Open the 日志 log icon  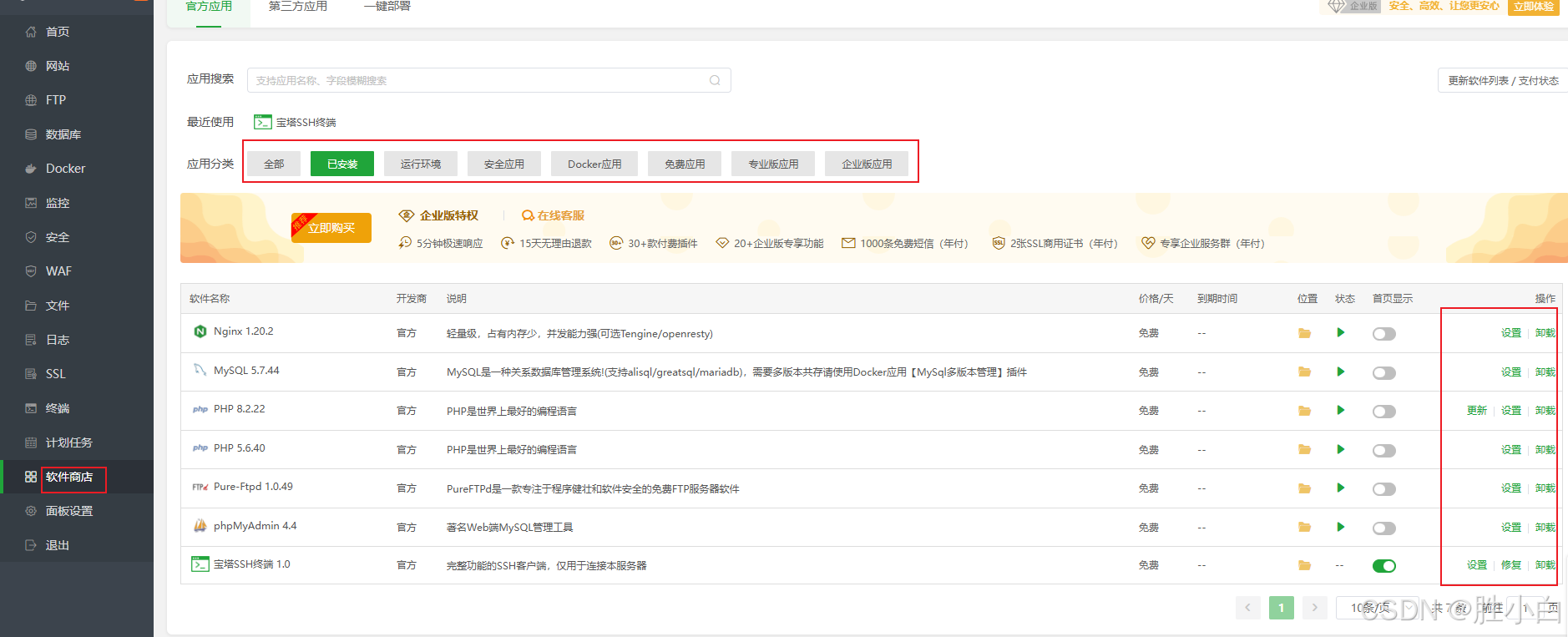pos(31,340)
